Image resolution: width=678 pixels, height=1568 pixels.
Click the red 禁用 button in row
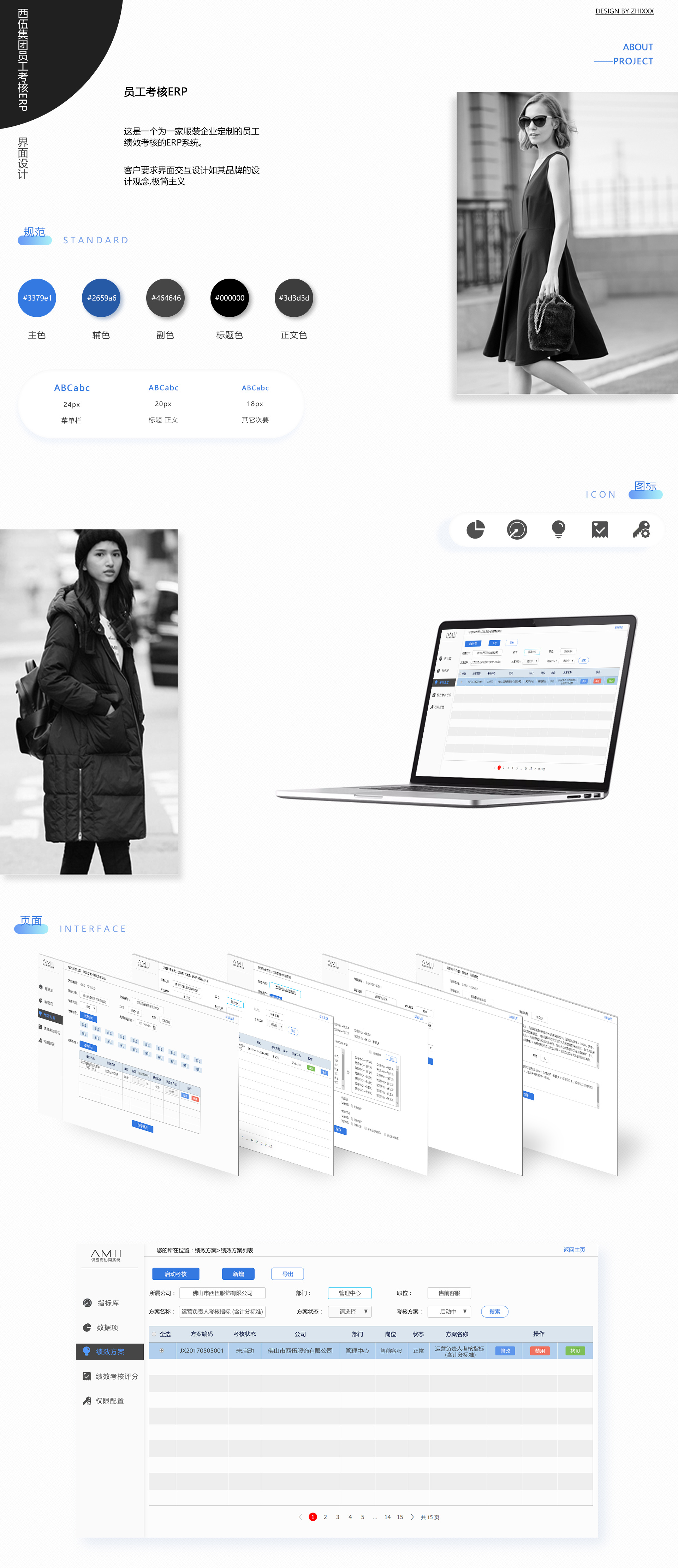tap(539, 1351)
